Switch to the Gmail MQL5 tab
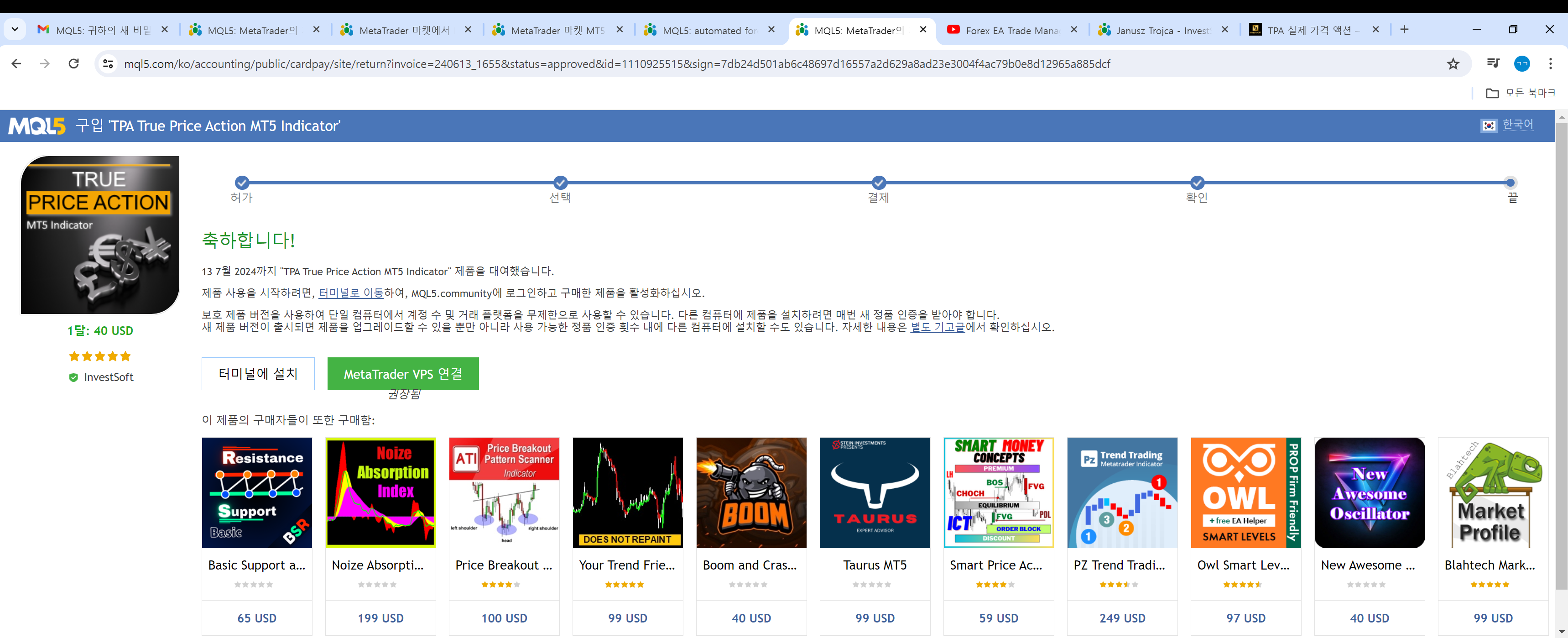1568x638 pixels. (100, 30)
